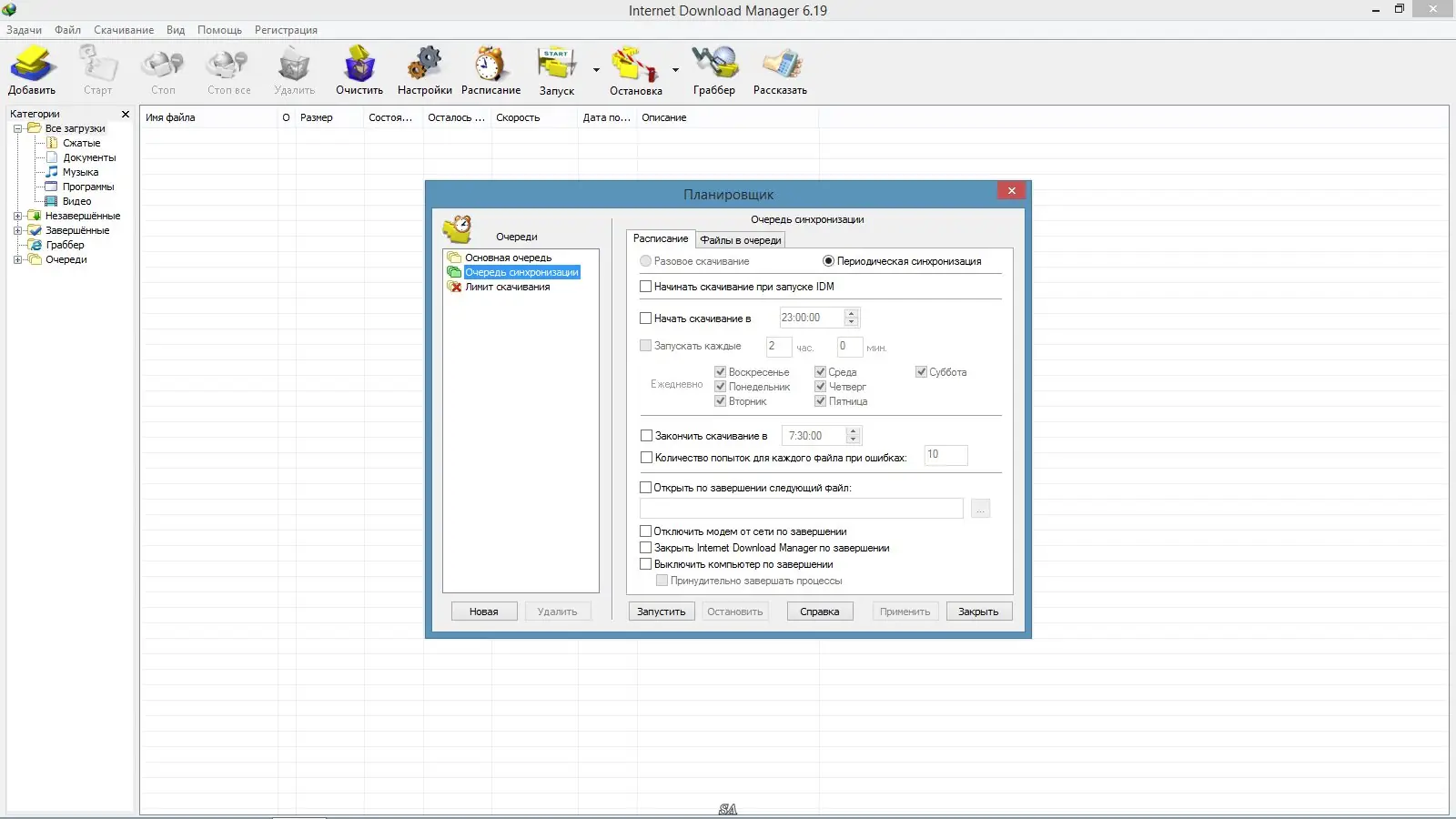Image resolution: width=1456 pixels, height=819 pixels.
Task: Open Расписание from the toolbar
Action: pos(490,70)
